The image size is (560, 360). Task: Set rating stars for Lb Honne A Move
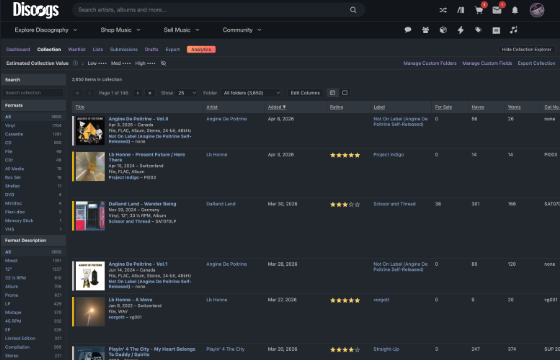(345, 300)
